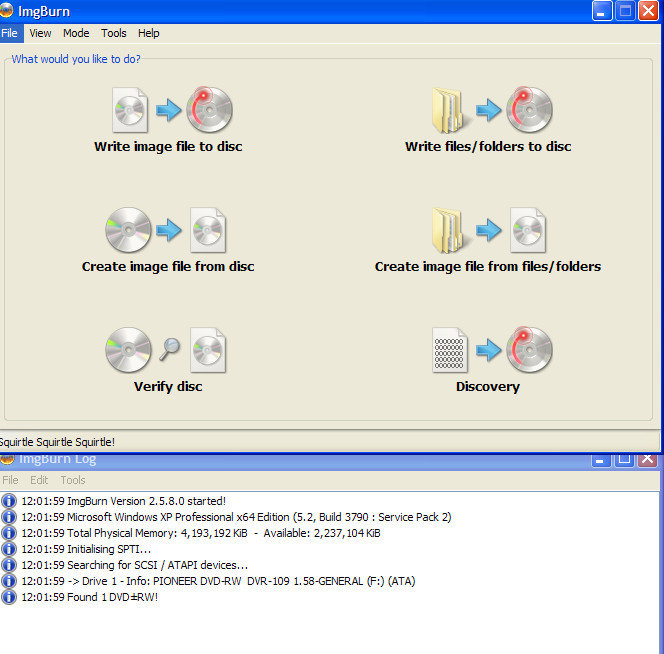Click the image file icon above Create image file from files/folders

coord(528,230)
